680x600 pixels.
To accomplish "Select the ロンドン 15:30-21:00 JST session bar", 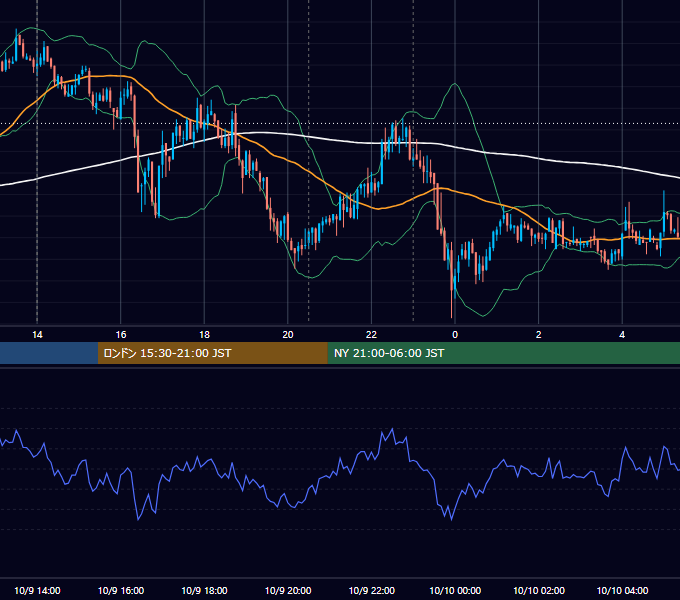I will point(212,353).
